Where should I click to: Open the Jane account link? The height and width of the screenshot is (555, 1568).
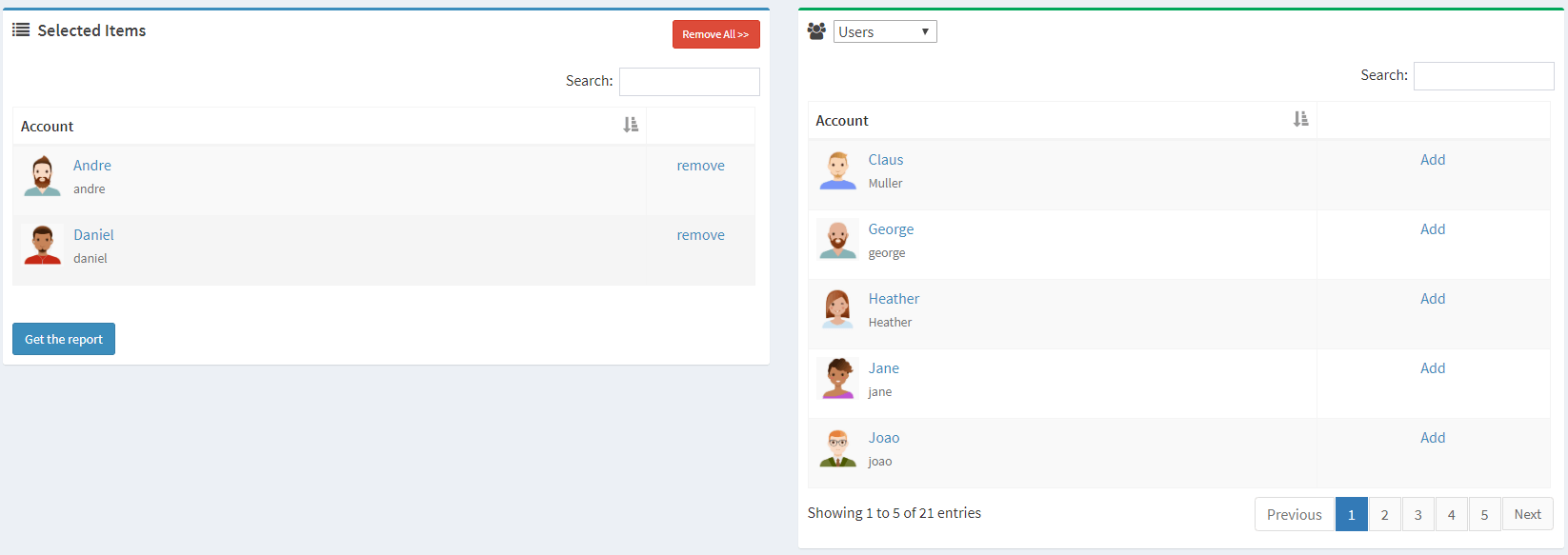(x=884, y=368)
